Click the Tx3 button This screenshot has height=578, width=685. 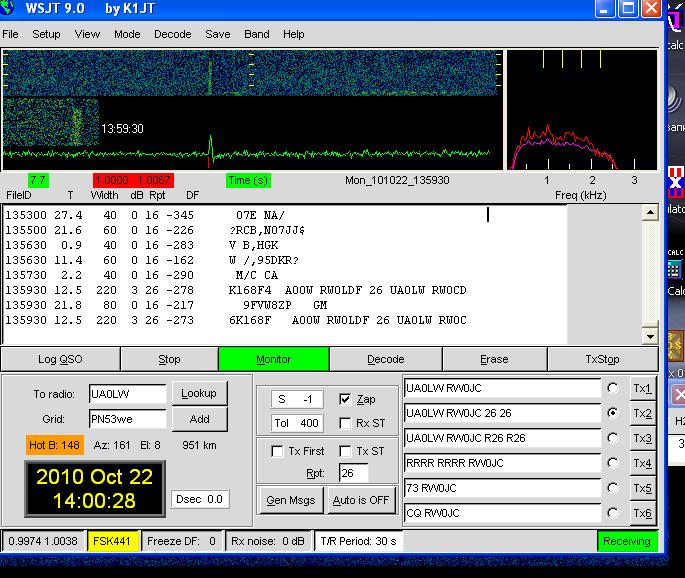click(642, 438)
